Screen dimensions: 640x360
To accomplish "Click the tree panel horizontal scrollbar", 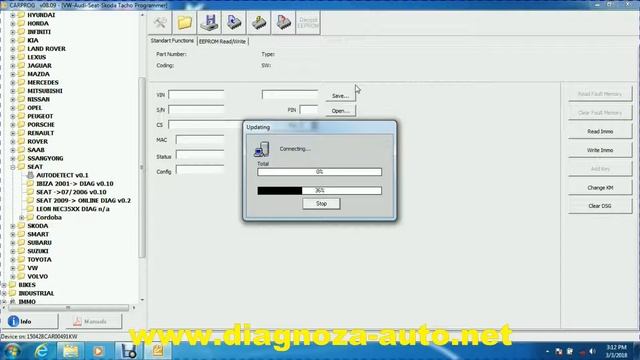I will pyautogui.click(x=68, y=308).
